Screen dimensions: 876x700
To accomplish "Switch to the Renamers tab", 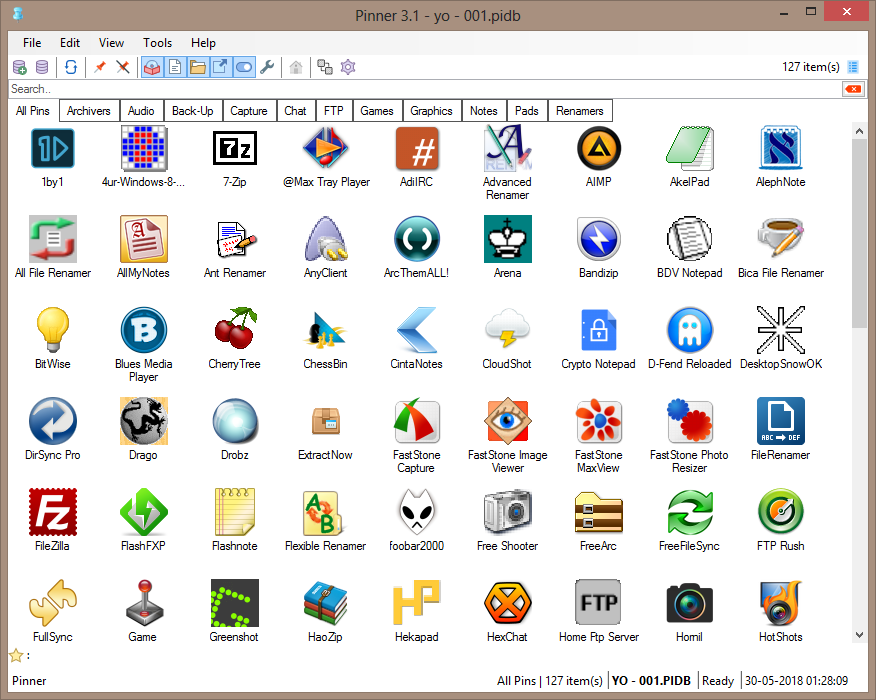I will tap(580, 111).
